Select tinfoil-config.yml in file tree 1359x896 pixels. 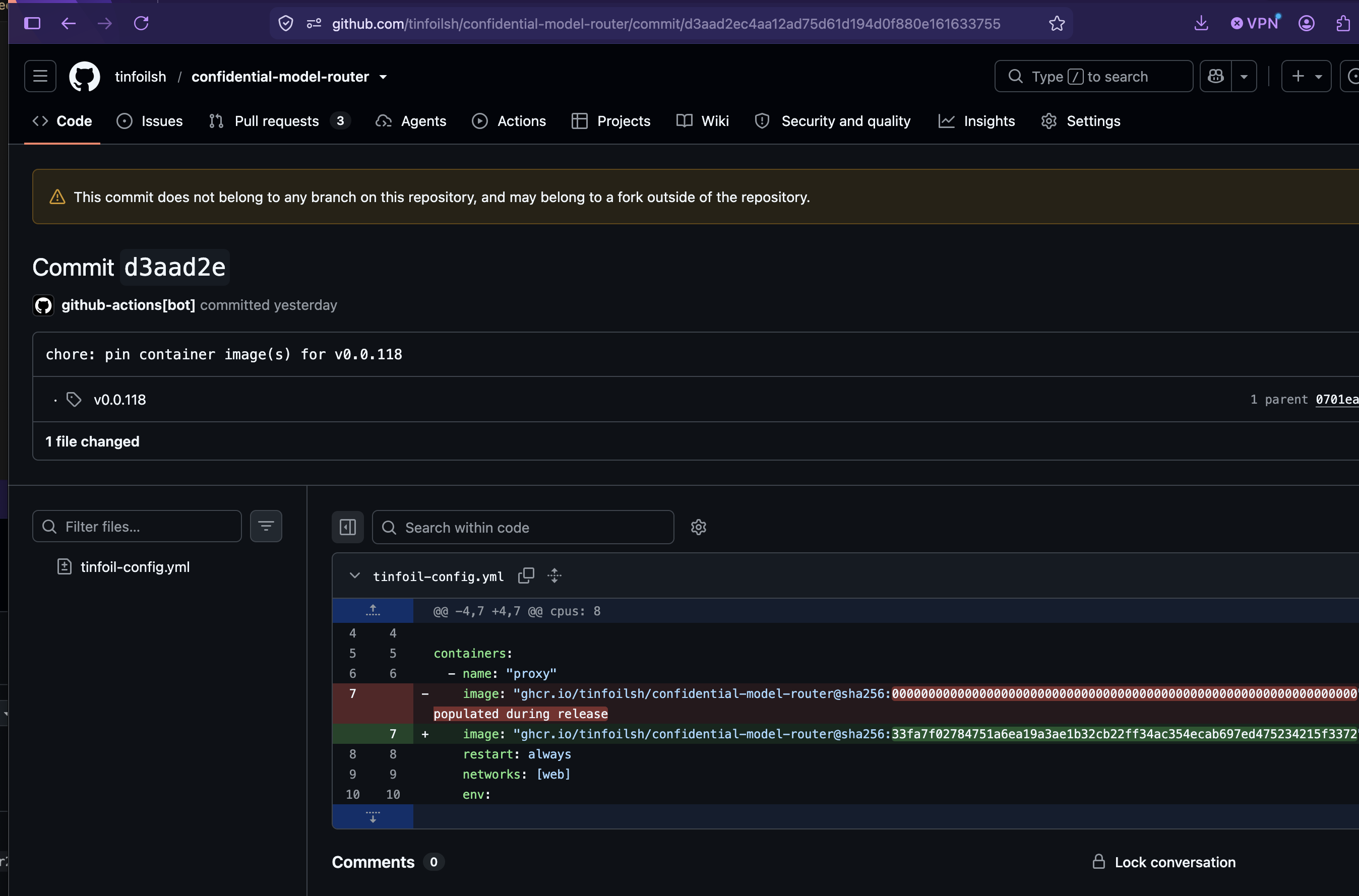coord(135,567)
